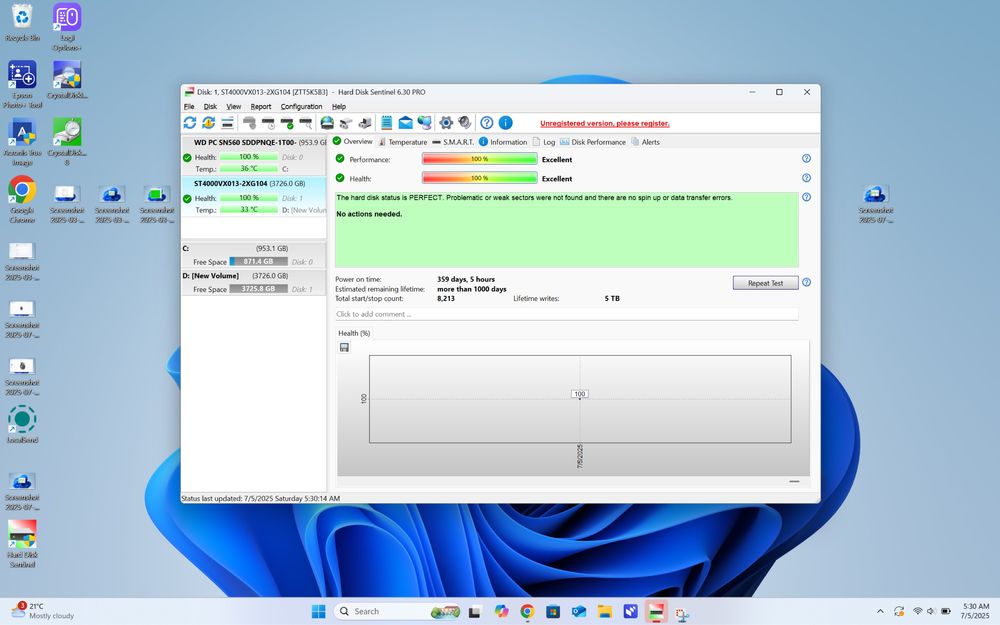Switch to the Information tab
Screen dimensions: 1000x625
pyautogui.click(x=503, y=142)
